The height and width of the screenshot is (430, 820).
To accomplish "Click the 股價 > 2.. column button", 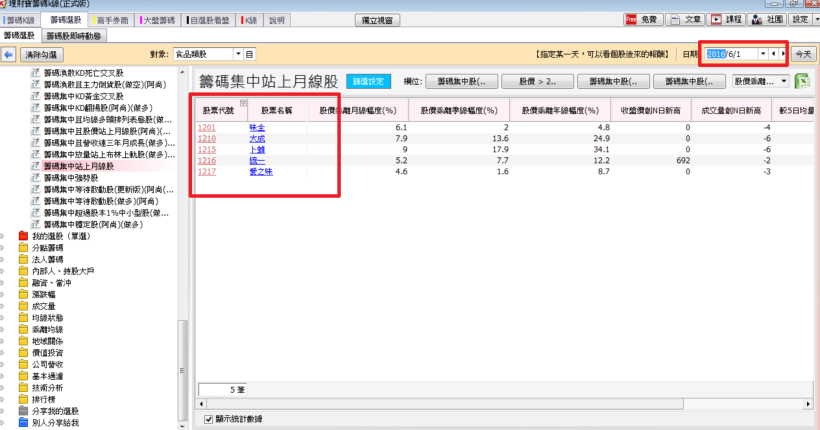I will pyautogui.click(x=537, y=81).
